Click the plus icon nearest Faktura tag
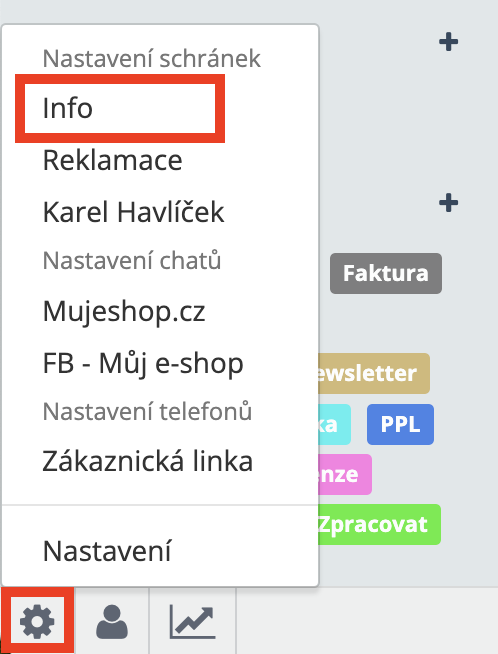 448,203
